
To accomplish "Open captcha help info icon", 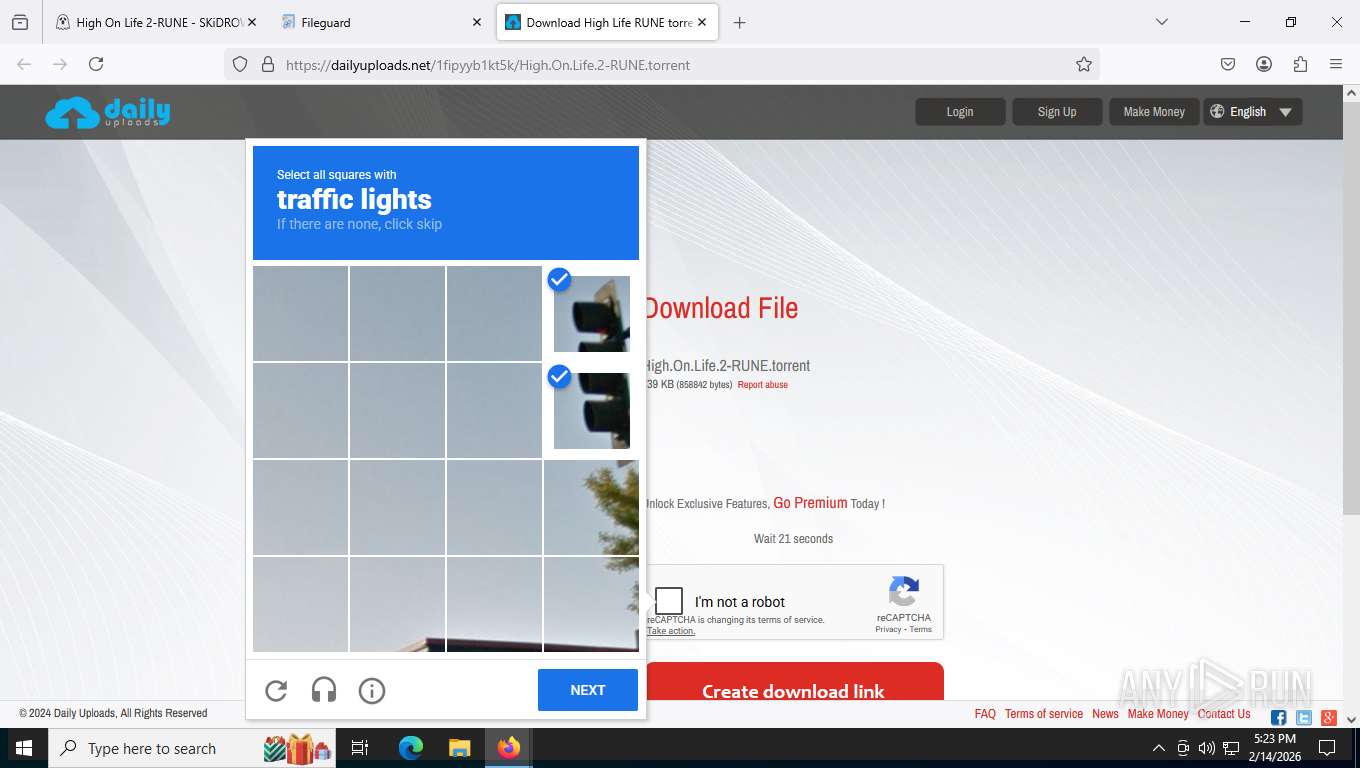I will pos(372,690).
